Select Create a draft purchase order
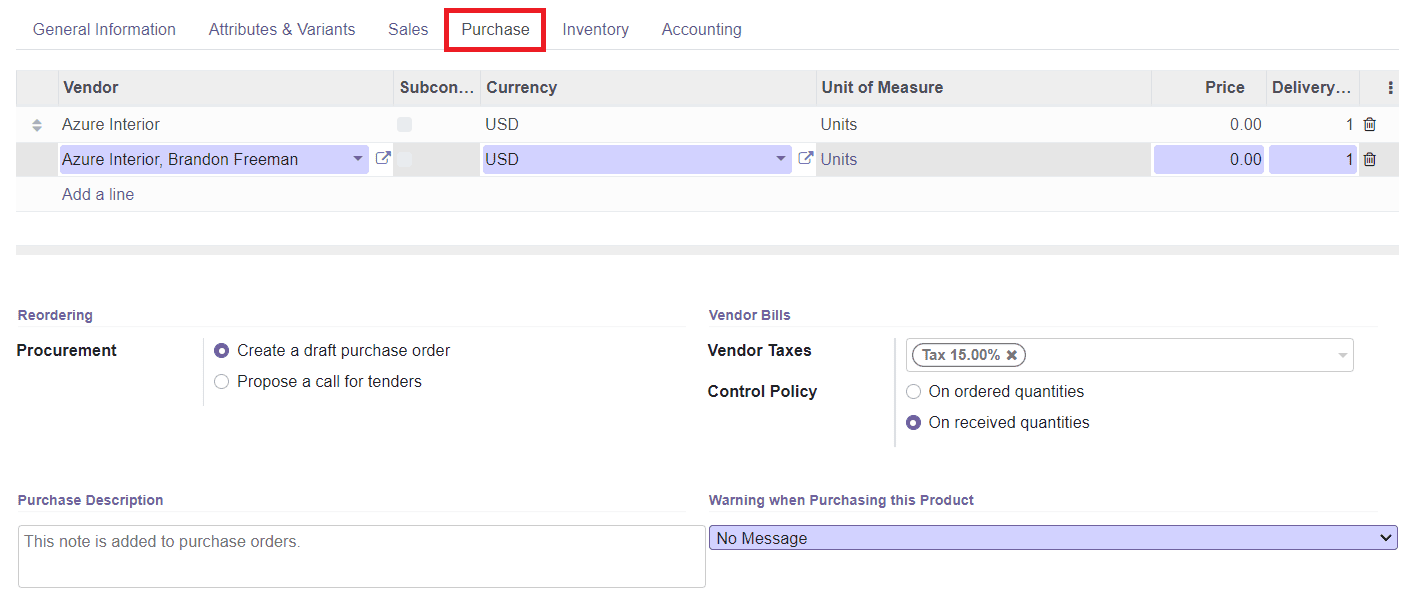Image resolution: width=1410 pixels, height=614 pixels. 221,350
